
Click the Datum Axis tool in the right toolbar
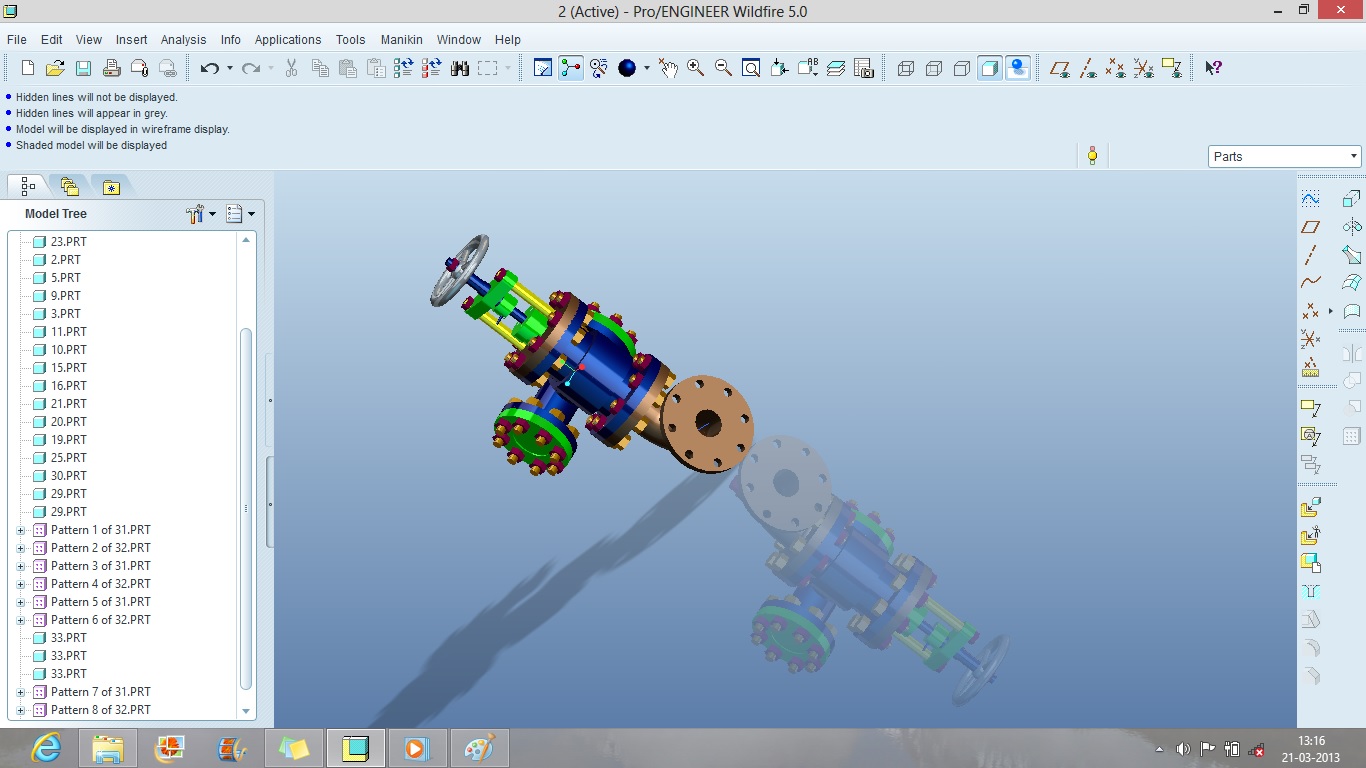[x=1311, y=255]
